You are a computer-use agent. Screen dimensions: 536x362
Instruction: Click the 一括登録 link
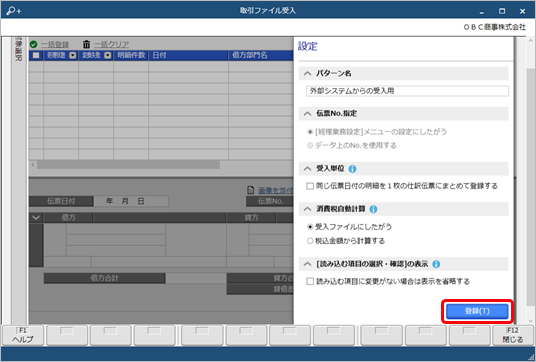(55, 44)
